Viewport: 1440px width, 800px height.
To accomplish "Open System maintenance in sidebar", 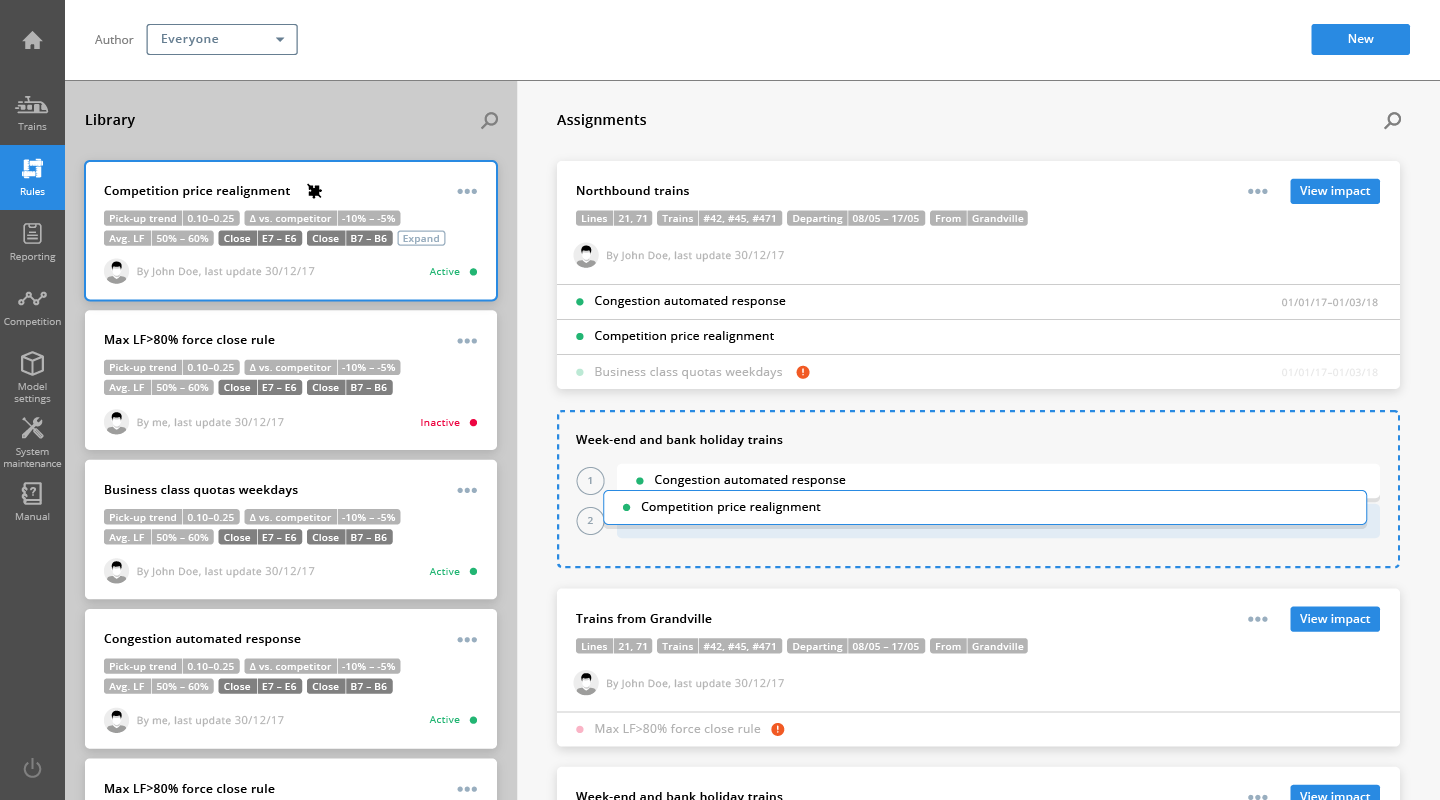I will point(32,442).
